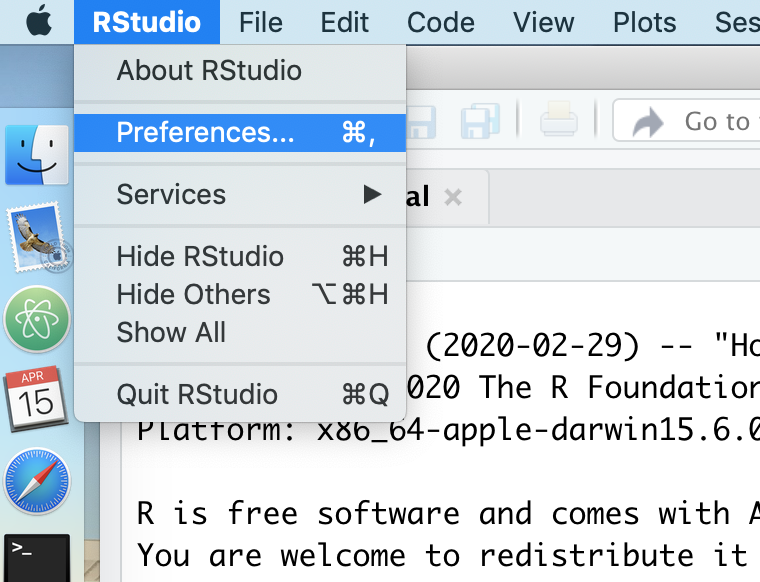
Task: Open Finder from the dock
Action: 37,156
